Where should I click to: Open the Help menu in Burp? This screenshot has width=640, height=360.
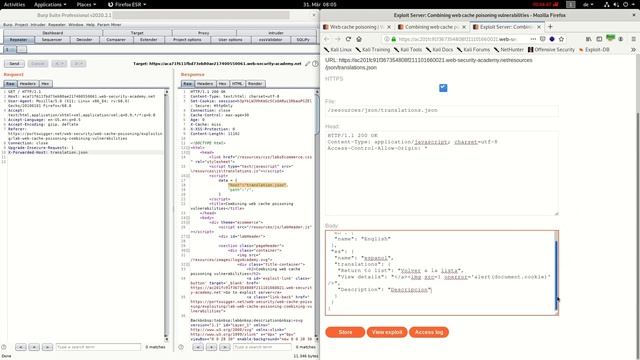point(90,24)
